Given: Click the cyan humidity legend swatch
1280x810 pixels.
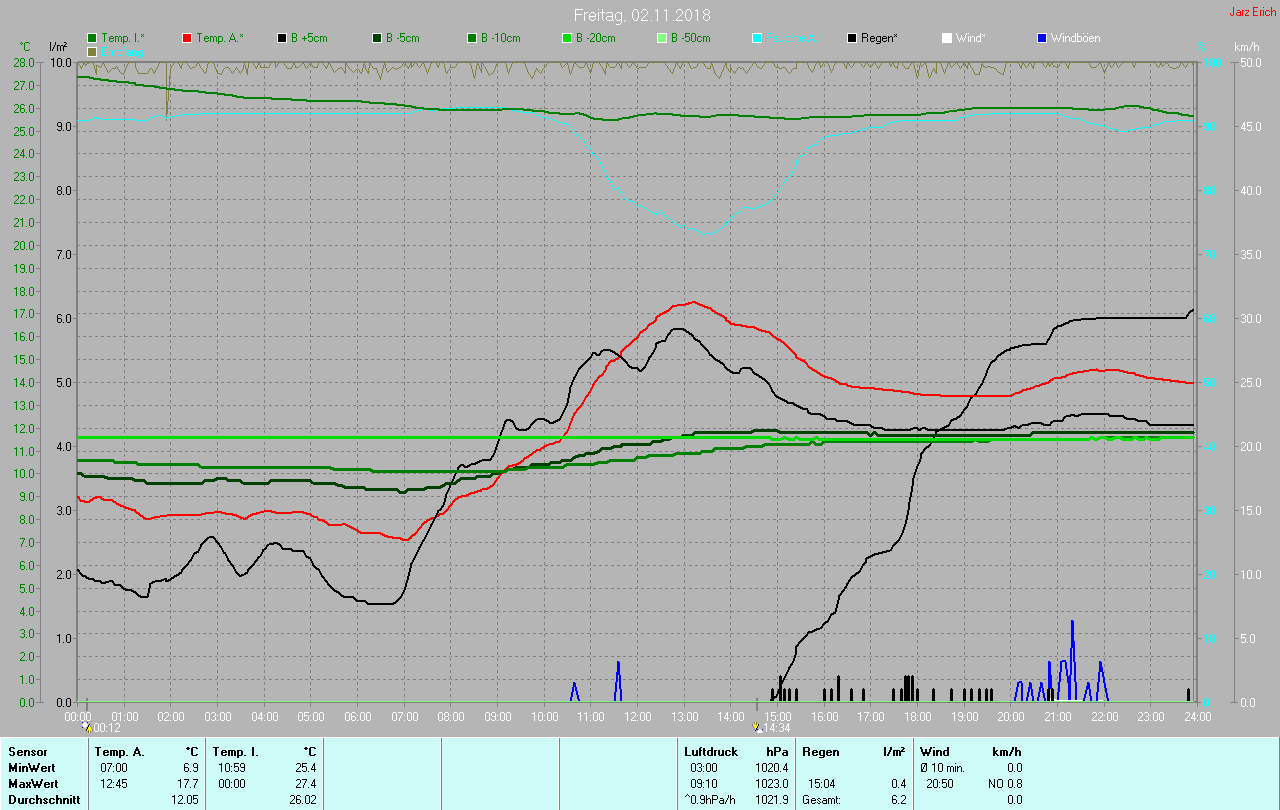Looking at the screenshot, I should click(757, 38).
